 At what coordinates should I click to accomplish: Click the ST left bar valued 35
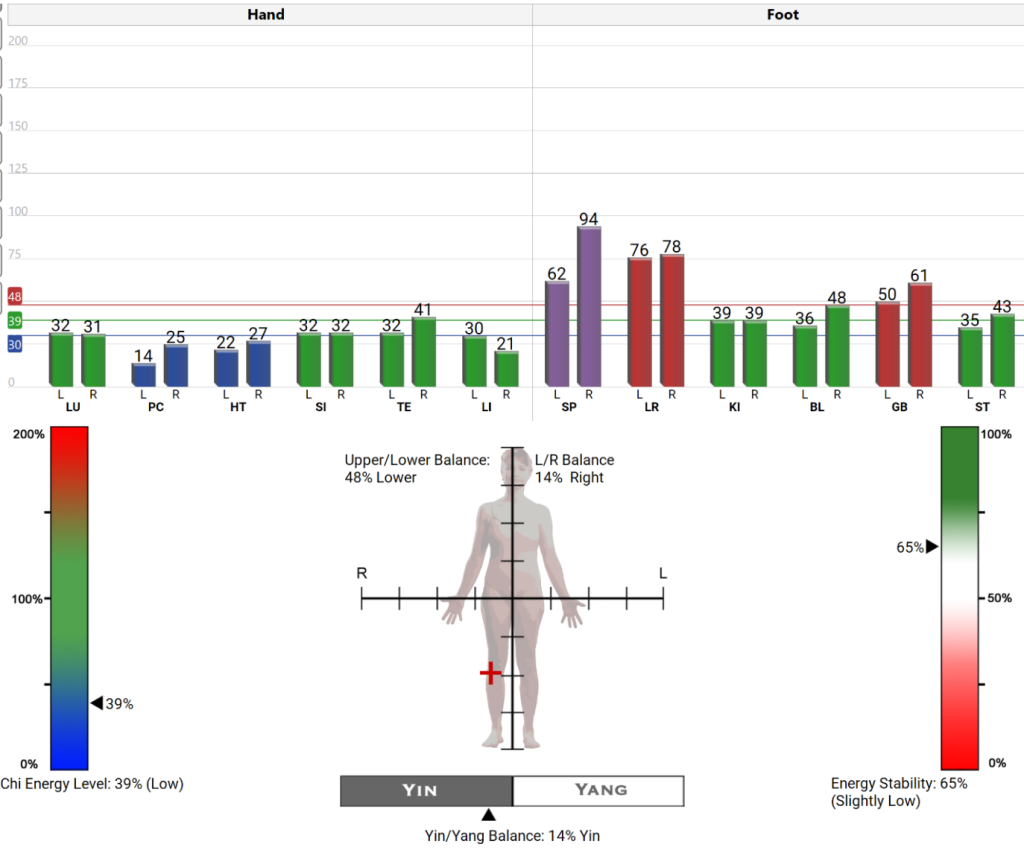coord(970,357)
